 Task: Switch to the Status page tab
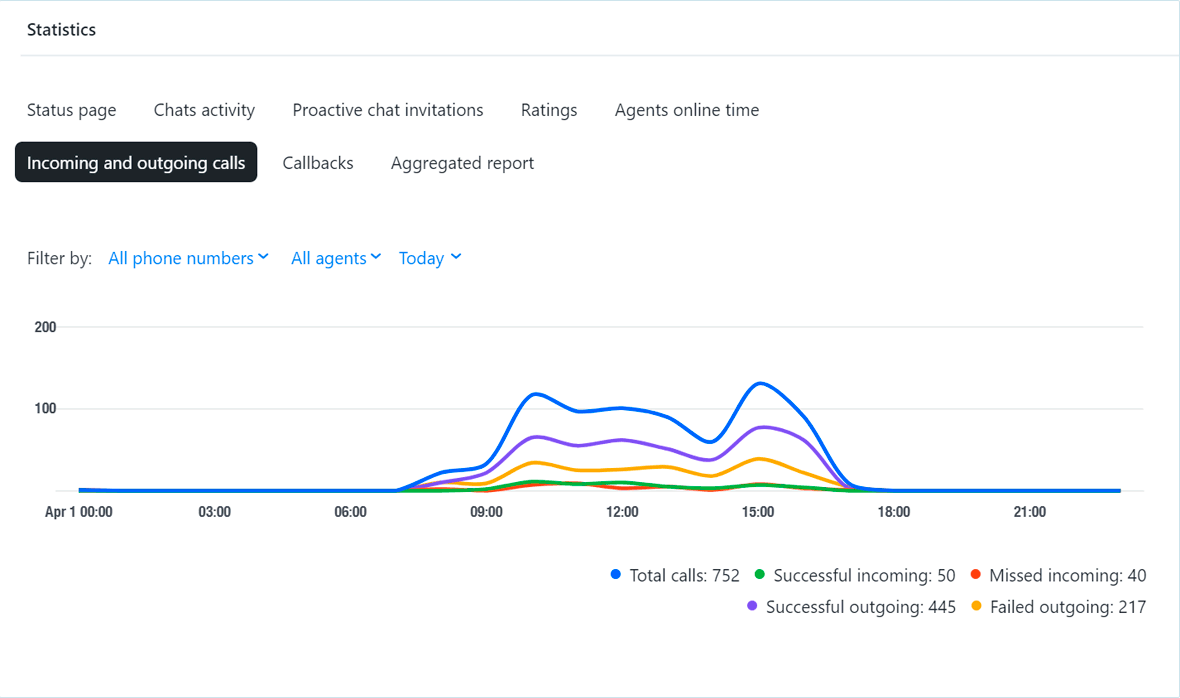coord(71,110)
